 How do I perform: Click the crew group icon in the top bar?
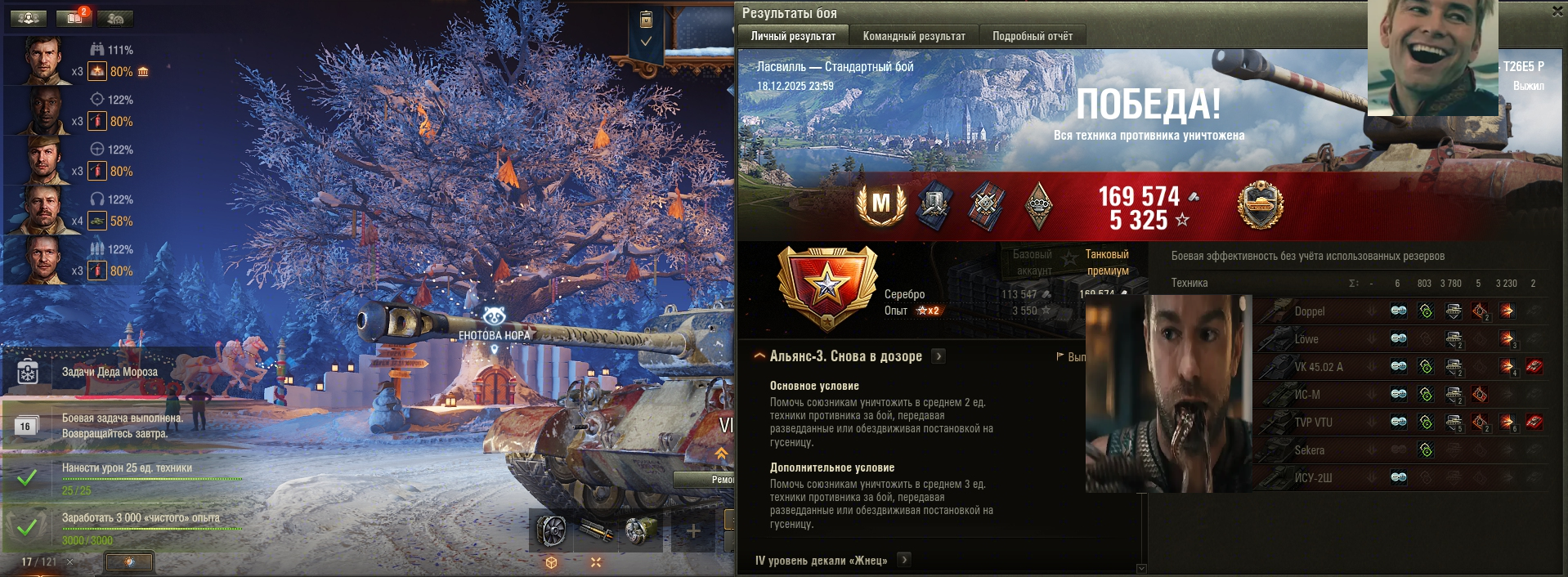(x=28, y=17)
